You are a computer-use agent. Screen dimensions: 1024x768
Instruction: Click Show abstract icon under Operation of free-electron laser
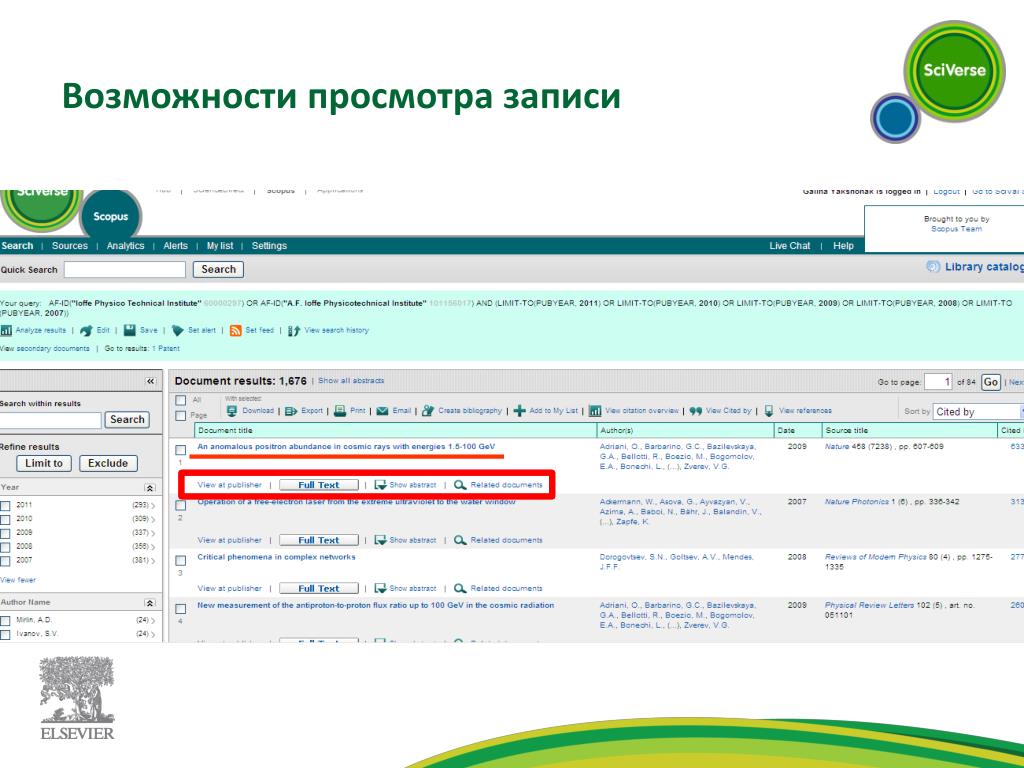pyautogui.click(x=380, y=540)
